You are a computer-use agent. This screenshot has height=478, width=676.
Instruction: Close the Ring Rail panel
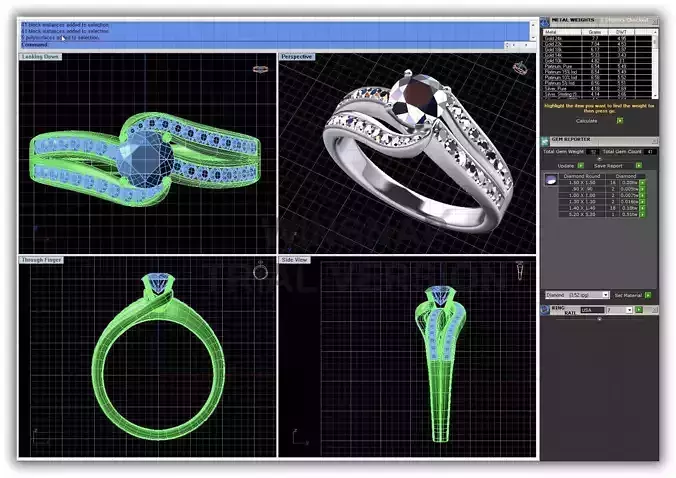(654, 309)
